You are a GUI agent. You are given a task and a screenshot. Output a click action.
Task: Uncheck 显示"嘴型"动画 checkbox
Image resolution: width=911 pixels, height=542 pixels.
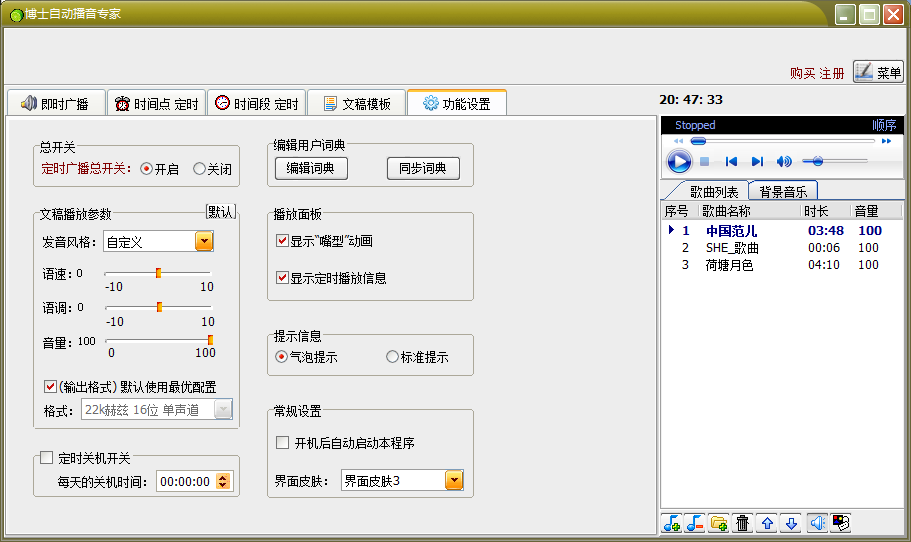pos(282,241)
